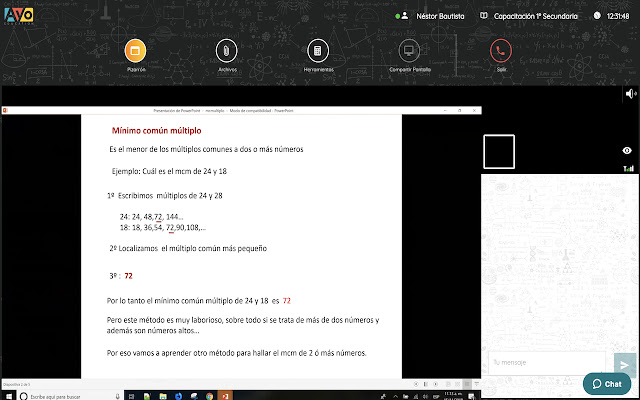This screenshot has height=400, width=640.
Task: Click the Néstor Bautista user name
Action: [x=440, y=16]
